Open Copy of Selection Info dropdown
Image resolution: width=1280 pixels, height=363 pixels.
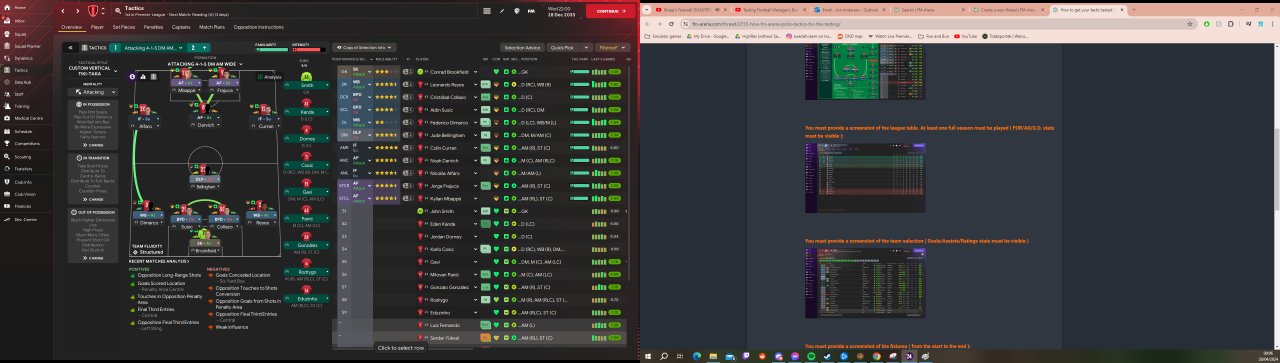(x=363, y=47)
